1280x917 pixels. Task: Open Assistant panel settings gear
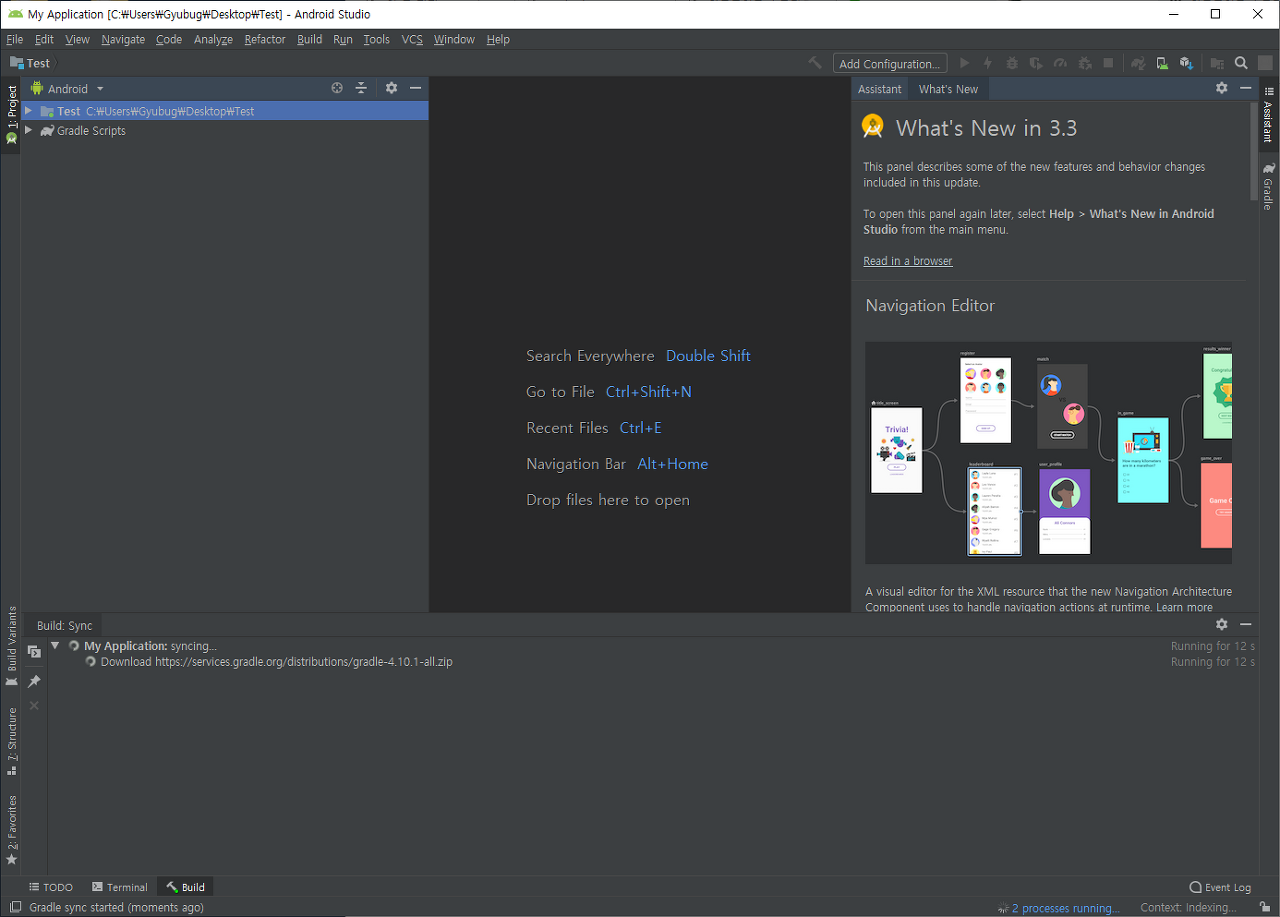click(x=1221, y=88)
